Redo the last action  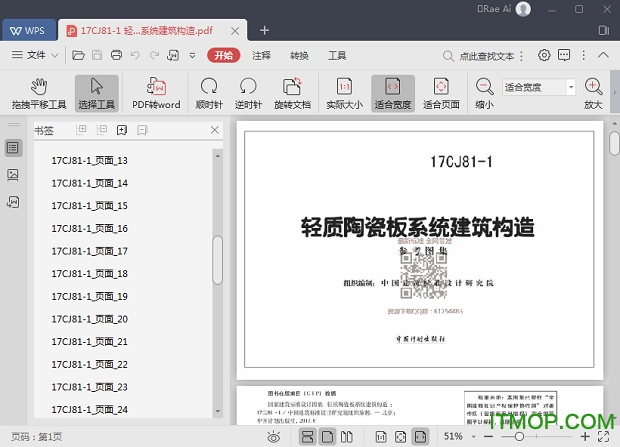[x=154, y=55]
